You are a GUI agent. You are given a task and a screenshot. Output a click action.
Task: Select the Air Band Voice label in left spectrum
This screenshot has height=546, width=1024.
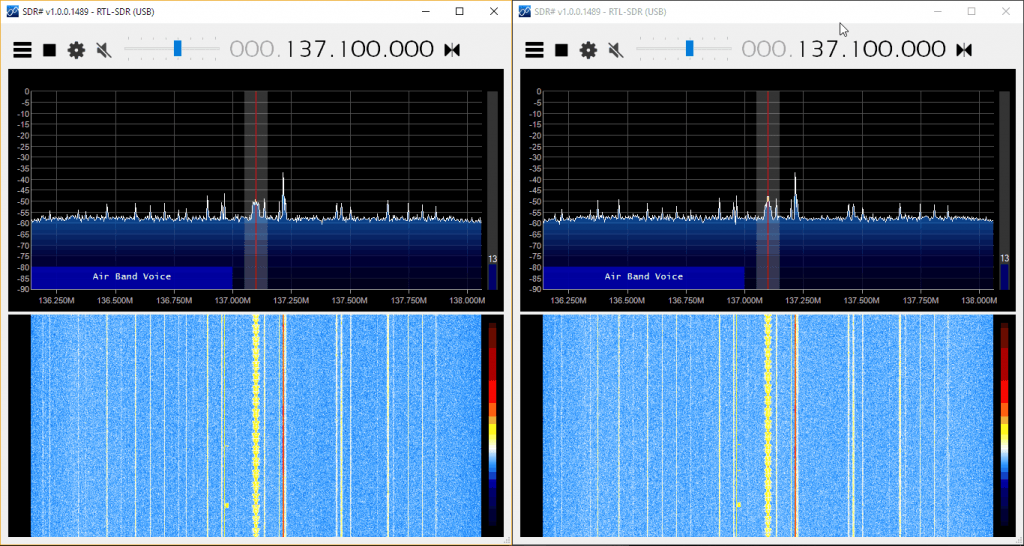pyautogui.click(x=132, y=276)
